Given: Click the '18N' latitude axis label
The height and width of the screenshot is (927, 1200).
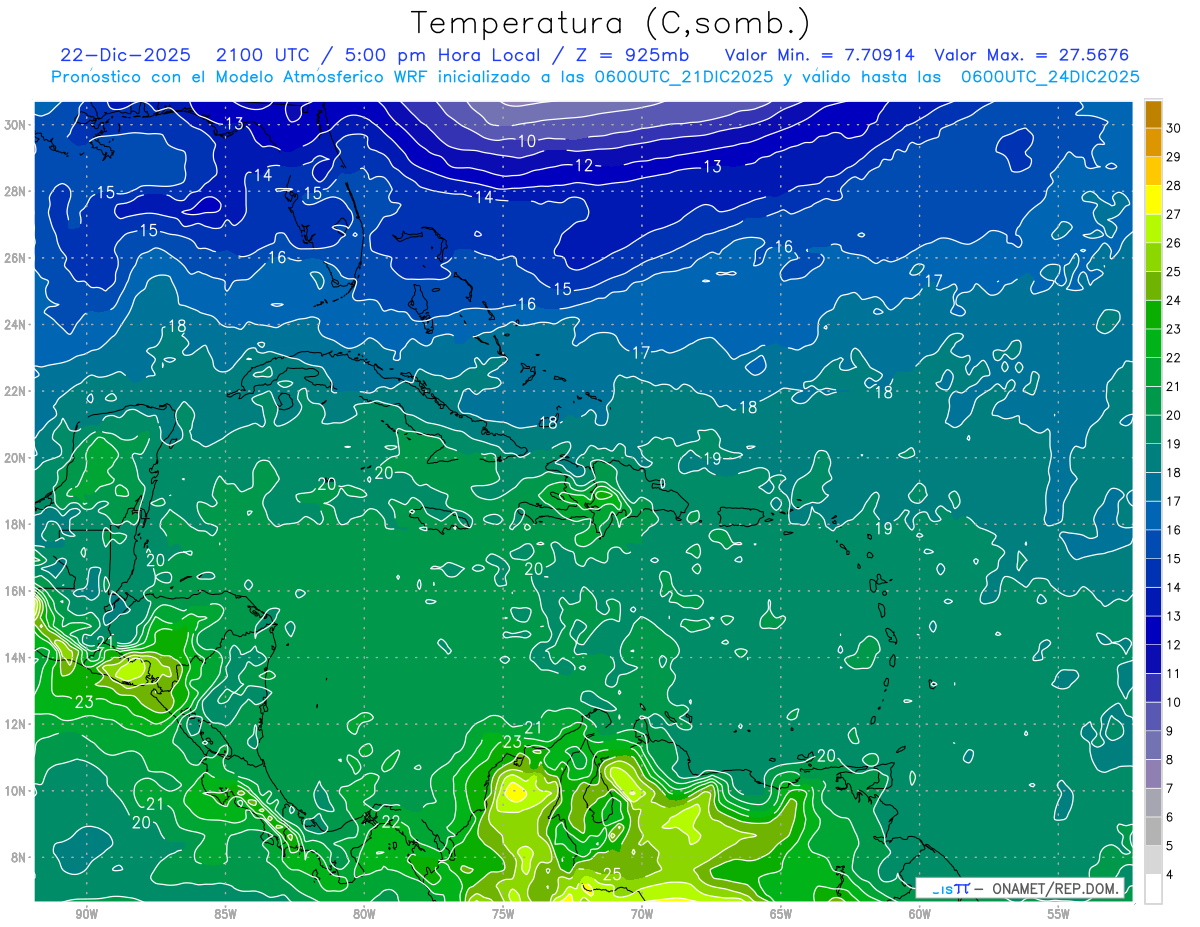Looking at the screenshot, I should (15, 524).
